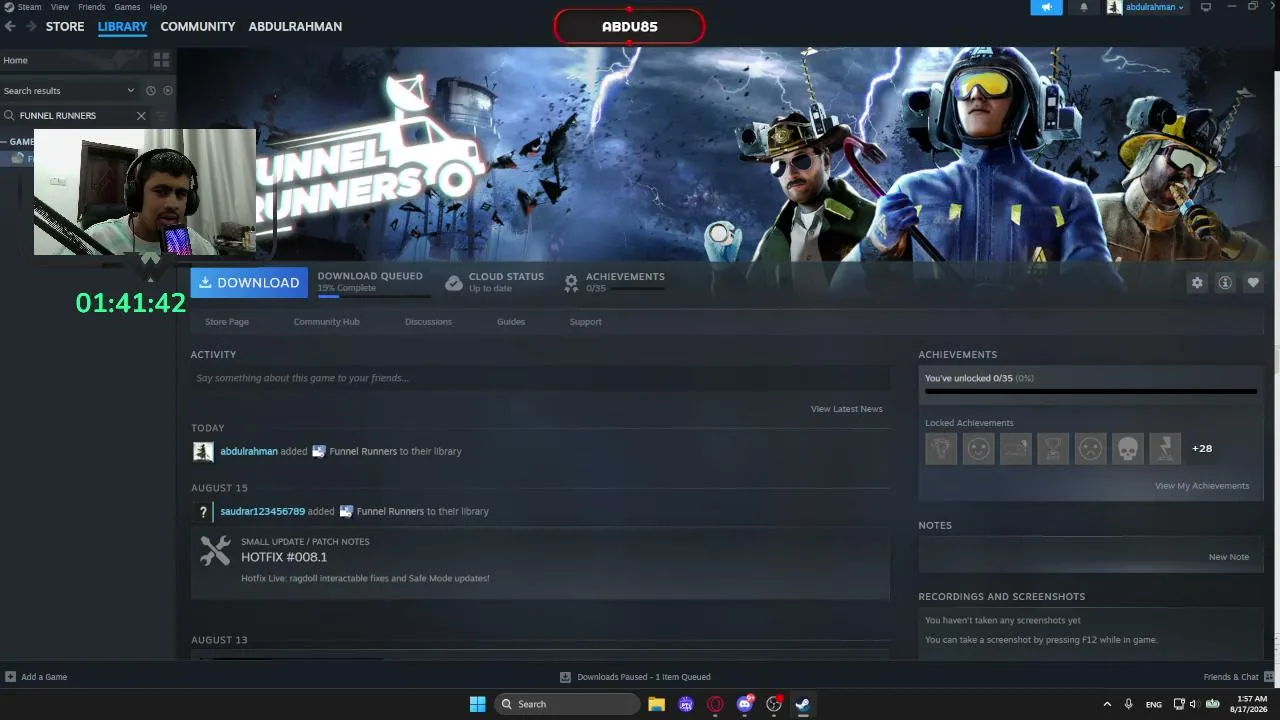Screen dimensions: 1280x720
Task: Open notifications bell
Action: pos(1084,7)
